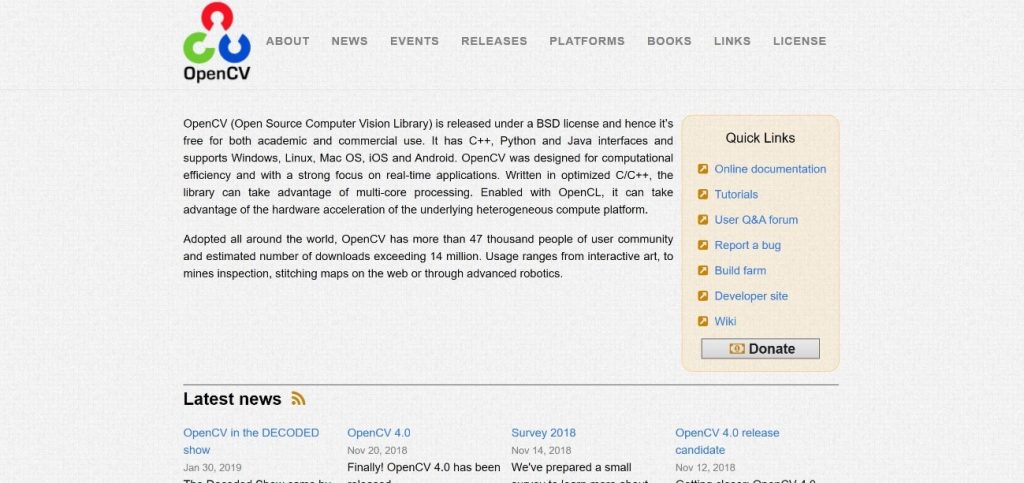1024x483 pixels.
Task: Open the PLATFORMS page
Action: [x=587, y=41]
